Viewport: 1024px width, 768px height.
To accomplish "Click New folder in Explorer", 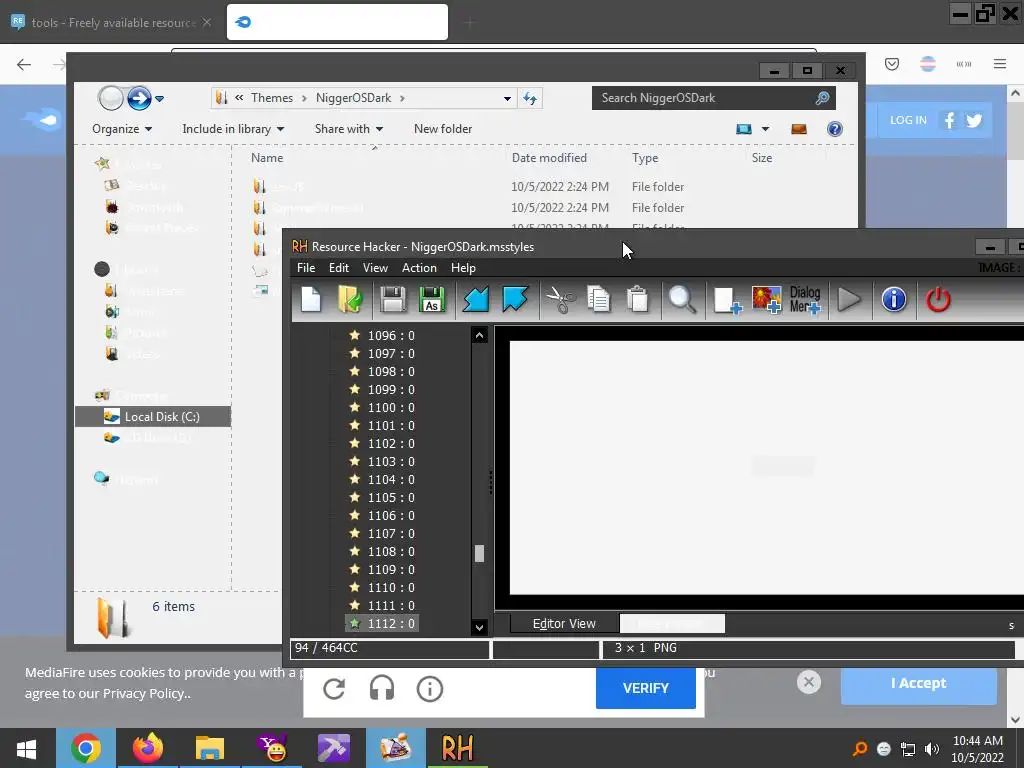I will (443, 129).
